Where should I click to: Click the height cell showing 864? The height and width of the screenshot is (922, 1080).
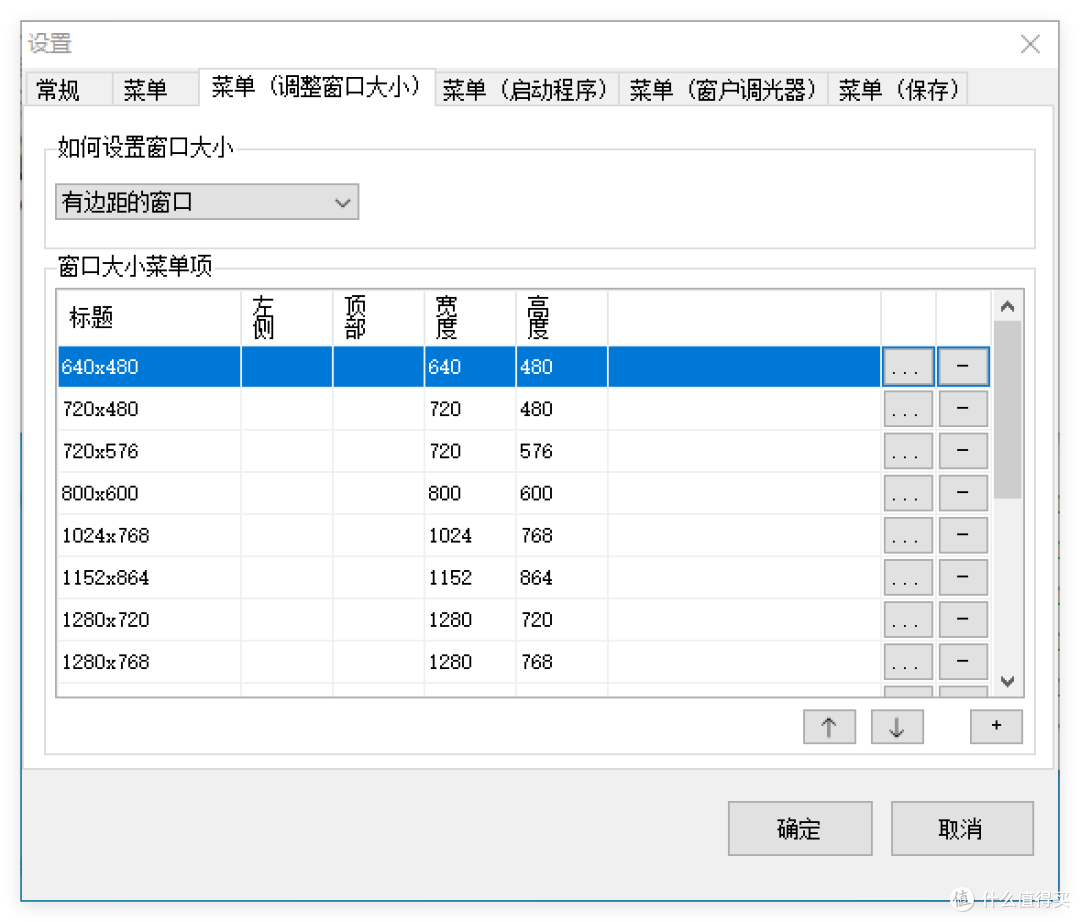(561, 577)
